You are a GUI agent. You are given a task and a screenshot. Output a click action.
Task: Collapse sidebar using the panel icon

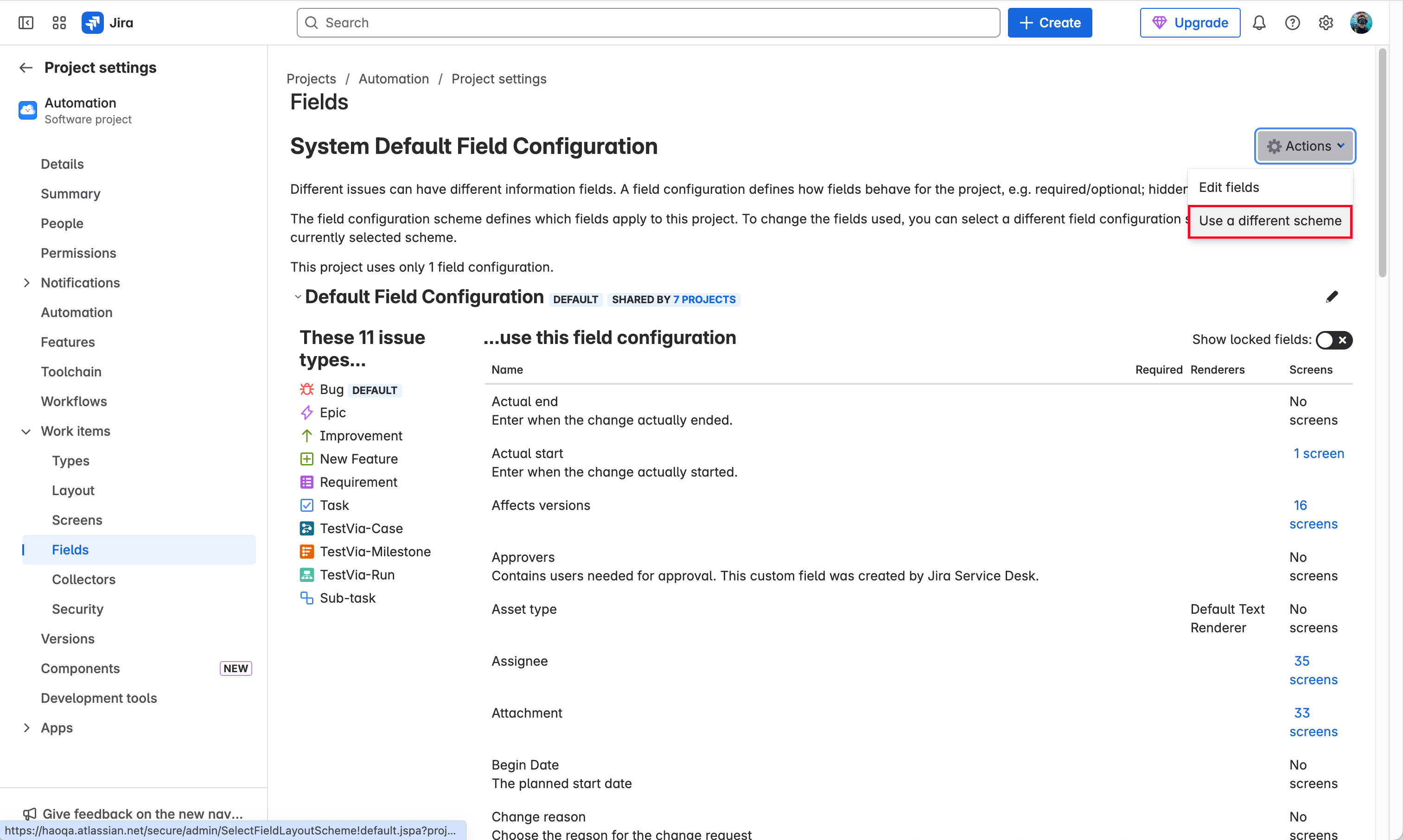click(26, 23)
